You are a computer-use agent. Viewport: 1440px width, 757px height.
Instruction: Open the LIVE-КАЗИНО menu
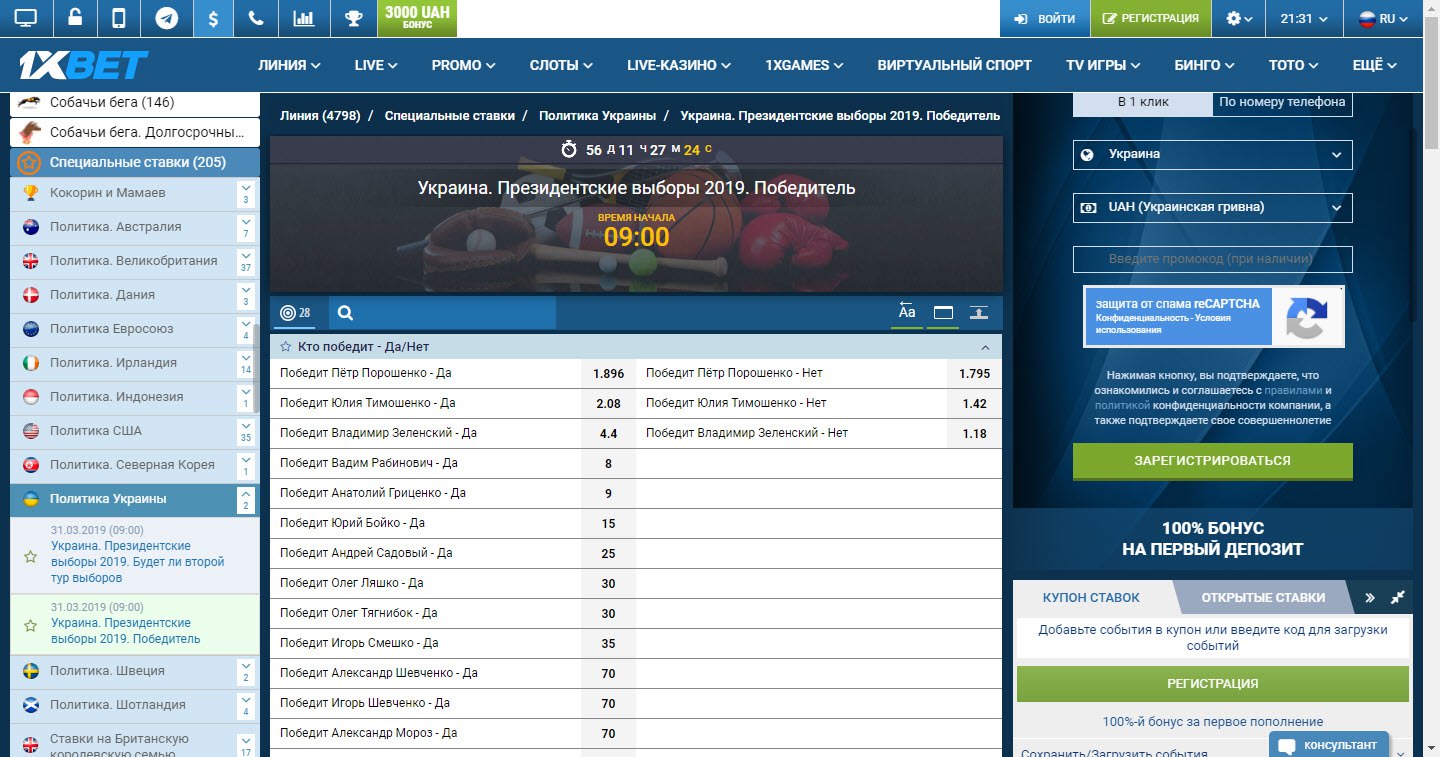[679, 65]
